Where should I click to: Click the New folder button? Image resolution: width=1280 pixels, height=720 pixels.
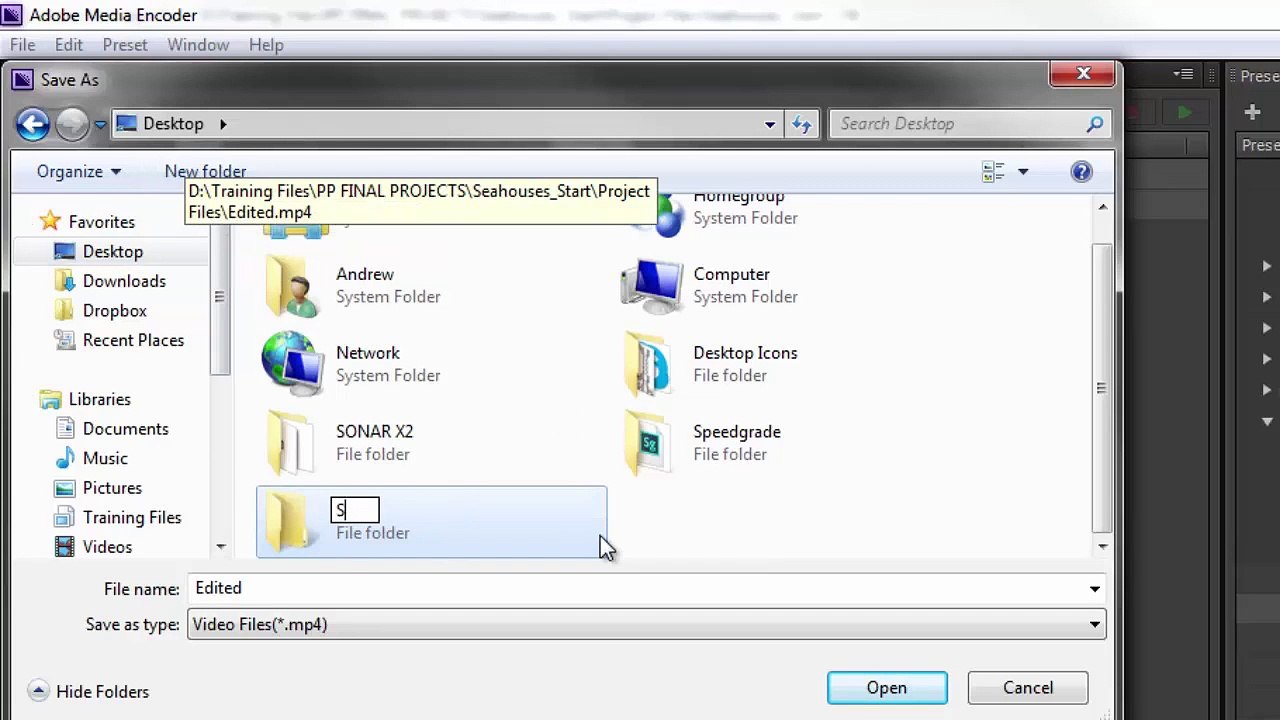click(x=205, y=172)
